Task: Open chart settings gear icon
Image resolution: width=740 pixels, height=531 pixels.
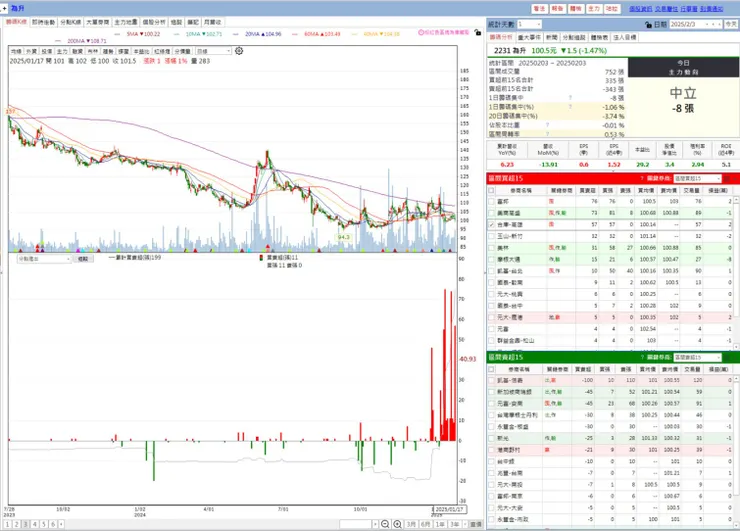Action: click(239, 51)
